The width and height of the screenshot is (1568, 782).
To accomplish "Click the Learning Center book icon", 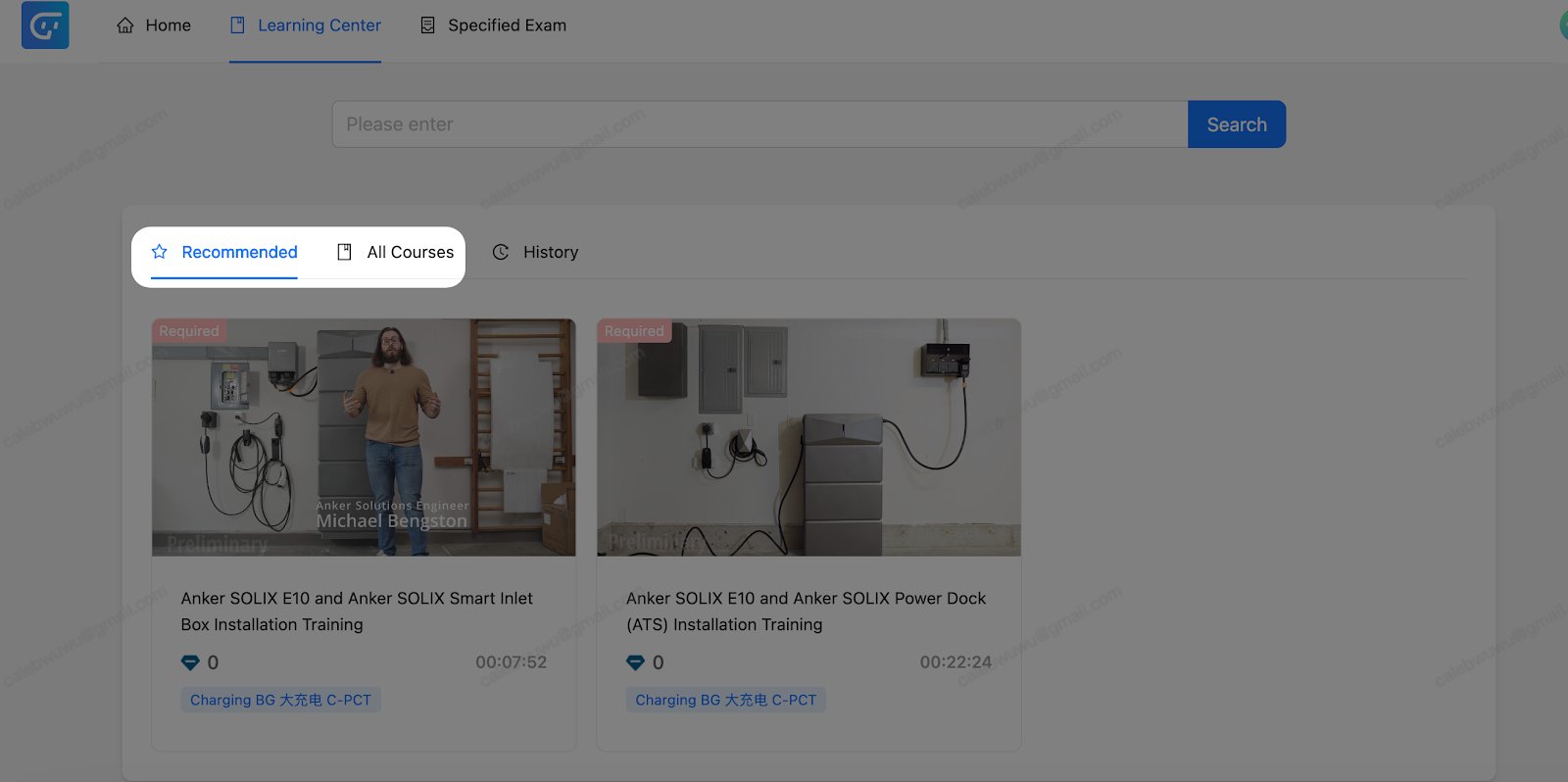I will click(237, 25).
